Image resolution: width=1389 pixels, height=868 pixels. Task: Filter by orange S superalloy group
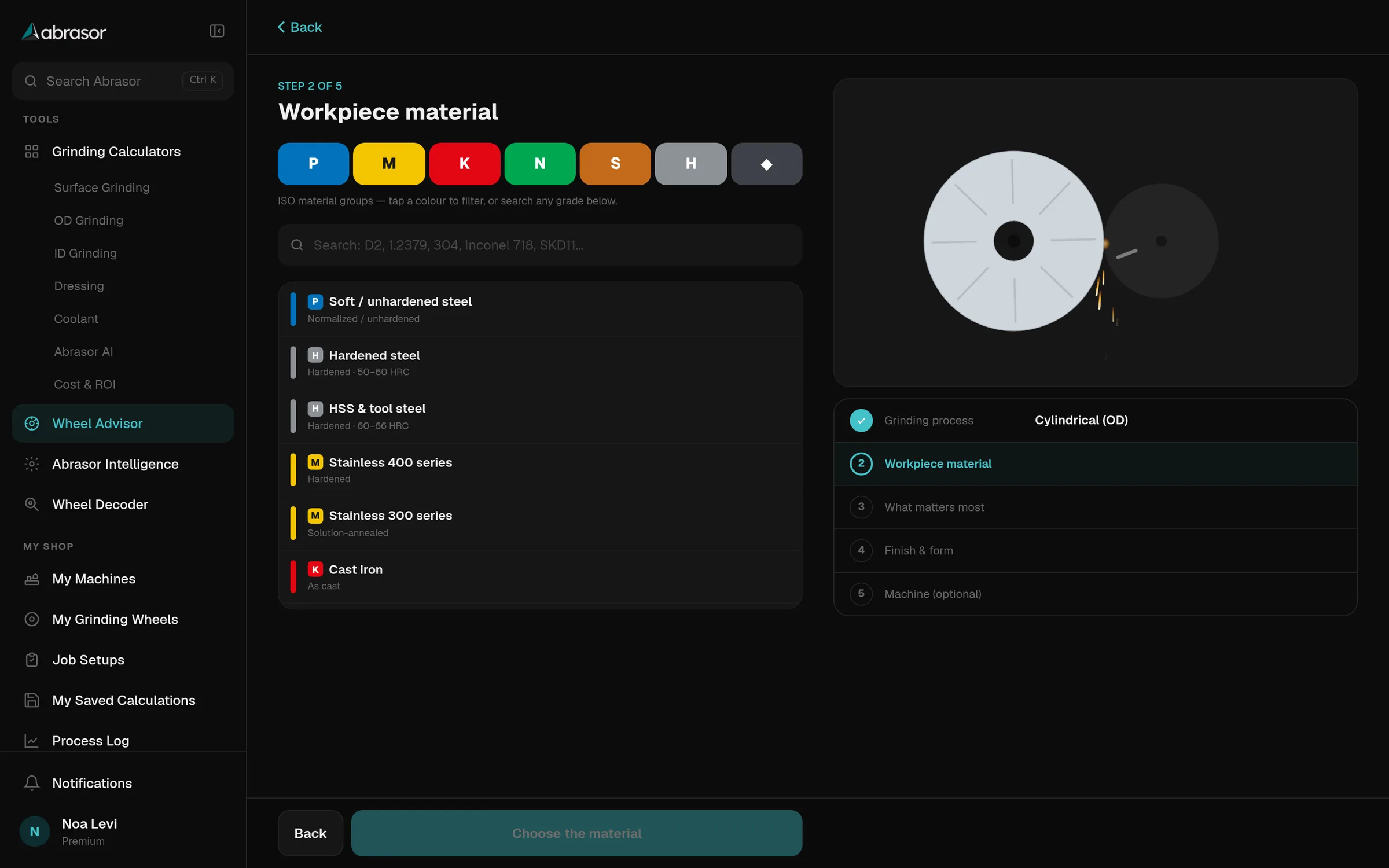pyautogui.click(x=615, y=164)
